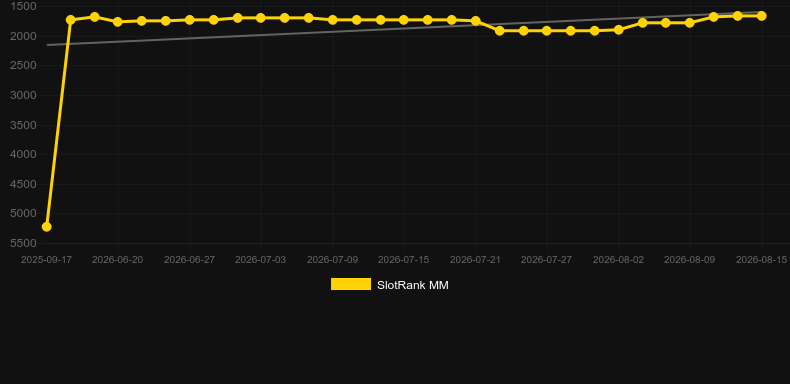The height and width of the screenshot is (384, 790).
Task: Click the x-axis label 2026-06-27
Action: click(x=189, y=260)
